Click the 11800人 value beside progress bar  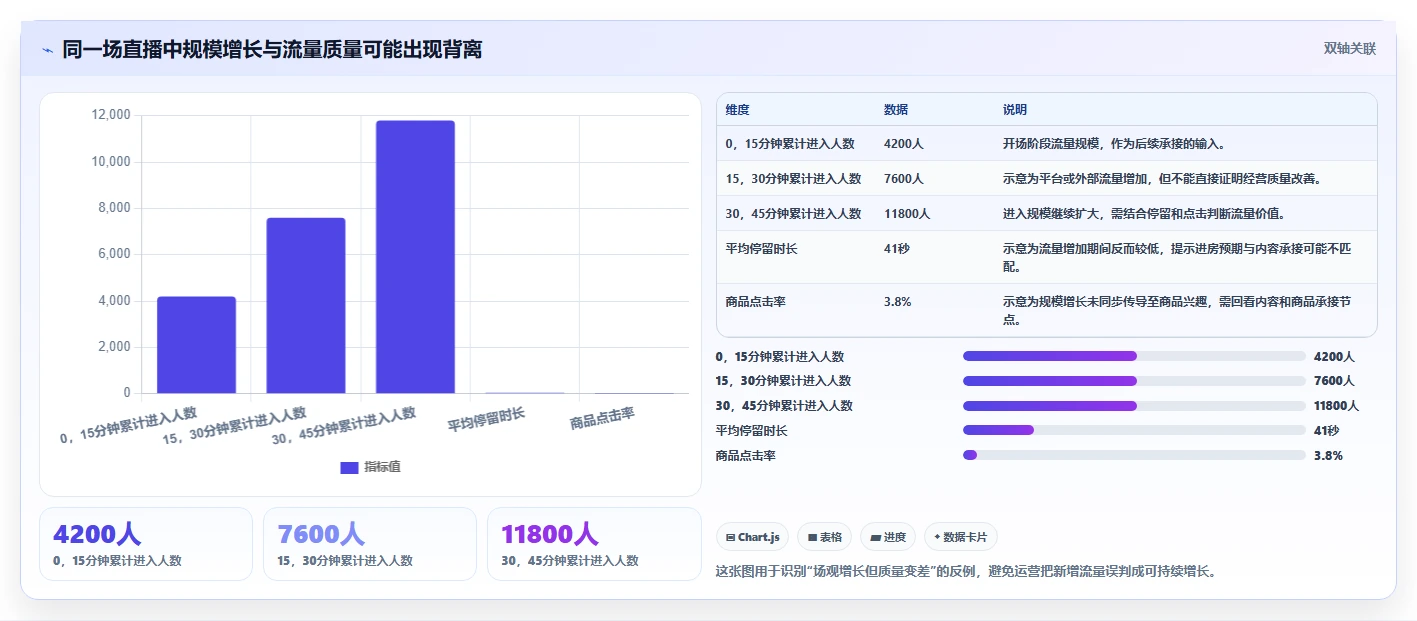click(1337, 406)
